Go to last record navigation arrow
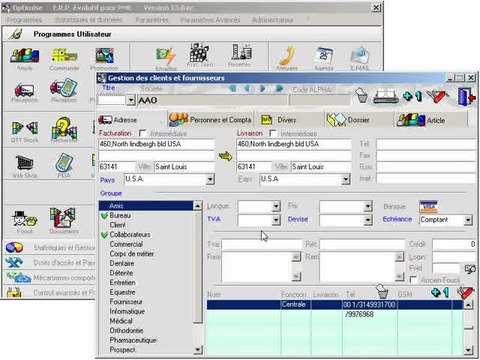 point(279,88)
